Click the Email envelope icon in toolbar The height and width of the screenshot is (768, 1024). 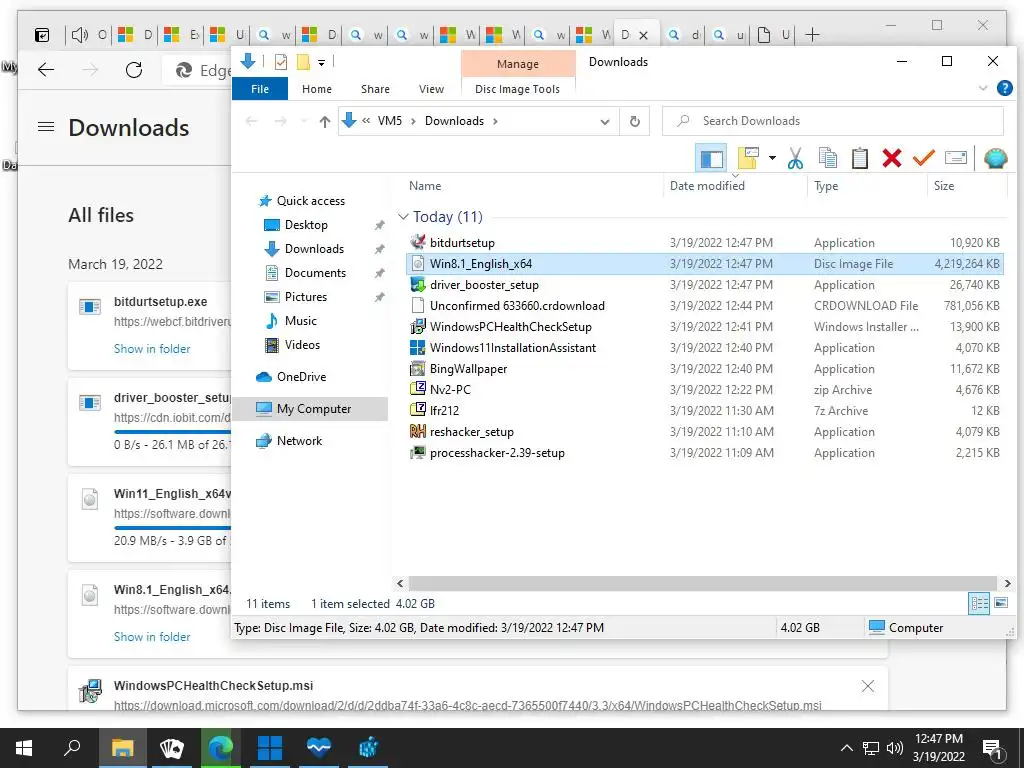[955, 159]
